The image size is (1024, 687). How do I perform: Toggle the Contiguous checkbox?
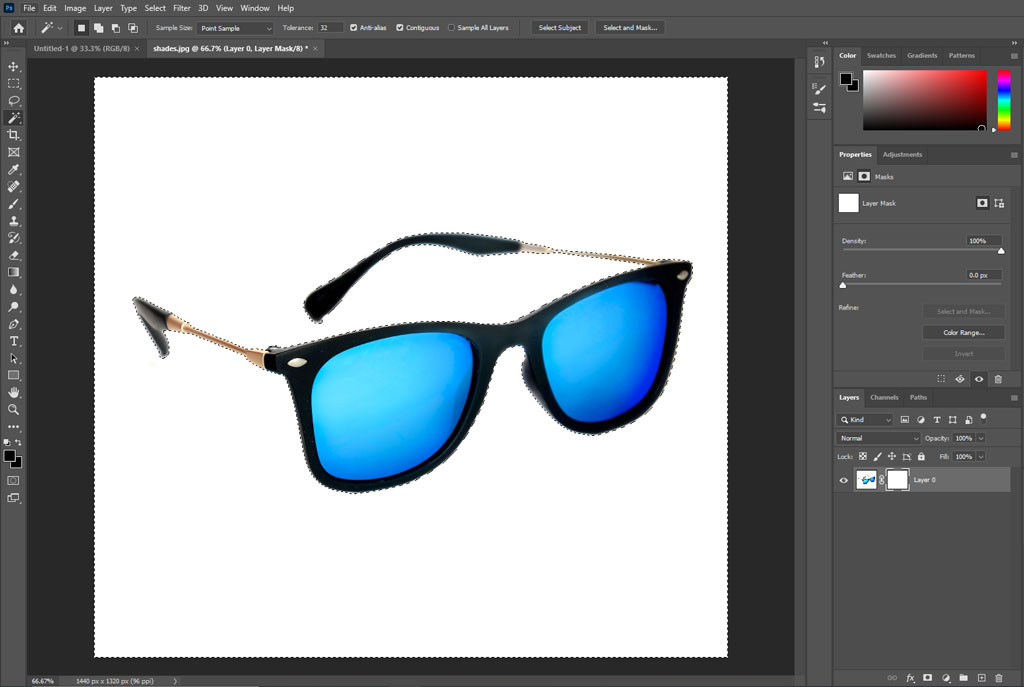tap(400, 27)
